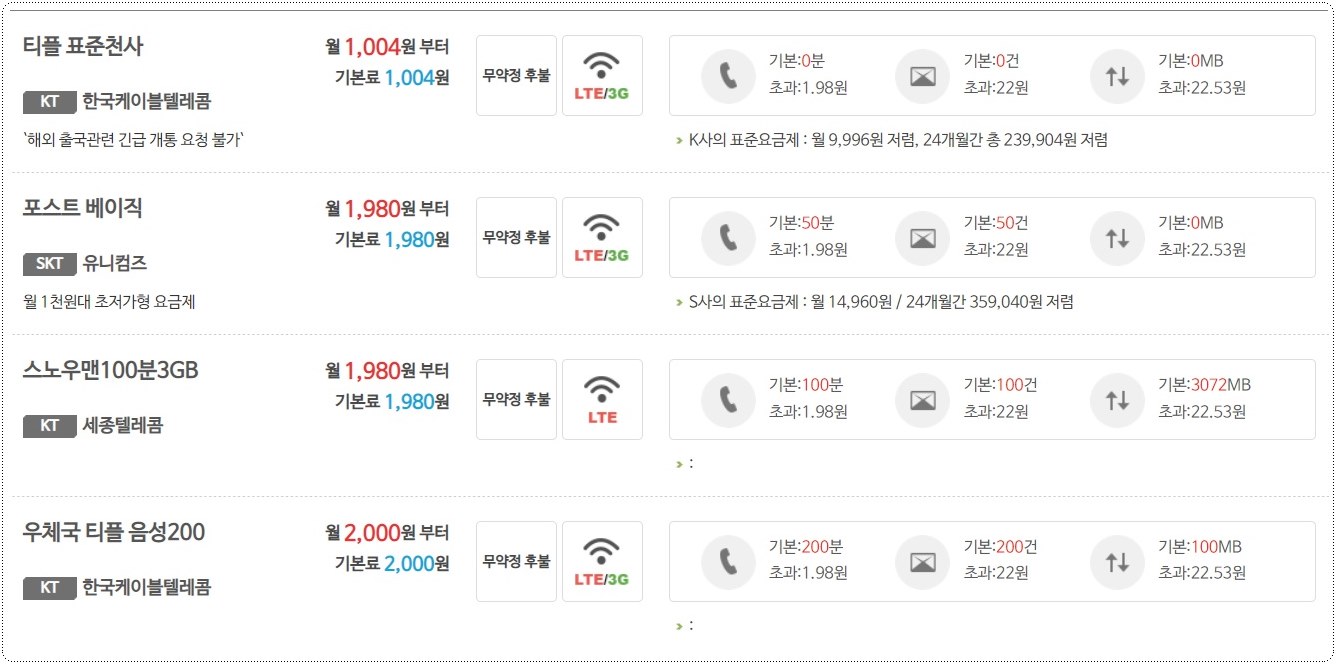Click the call icon for 티플 표준천사 plan

tap(727, 75)
